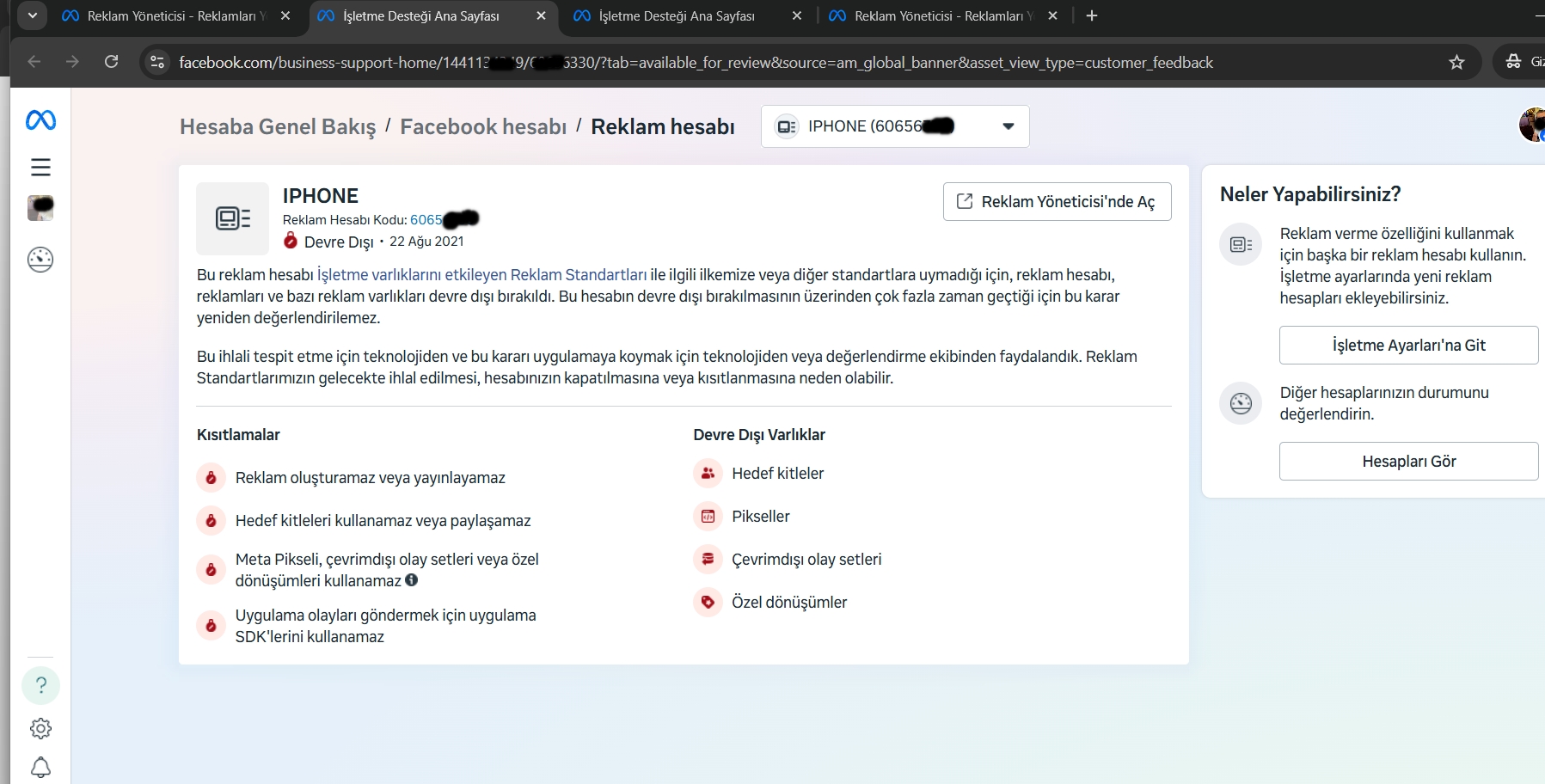Click the Kısıtlamalar heading
1545x784 pixels.
coord(238,435)
